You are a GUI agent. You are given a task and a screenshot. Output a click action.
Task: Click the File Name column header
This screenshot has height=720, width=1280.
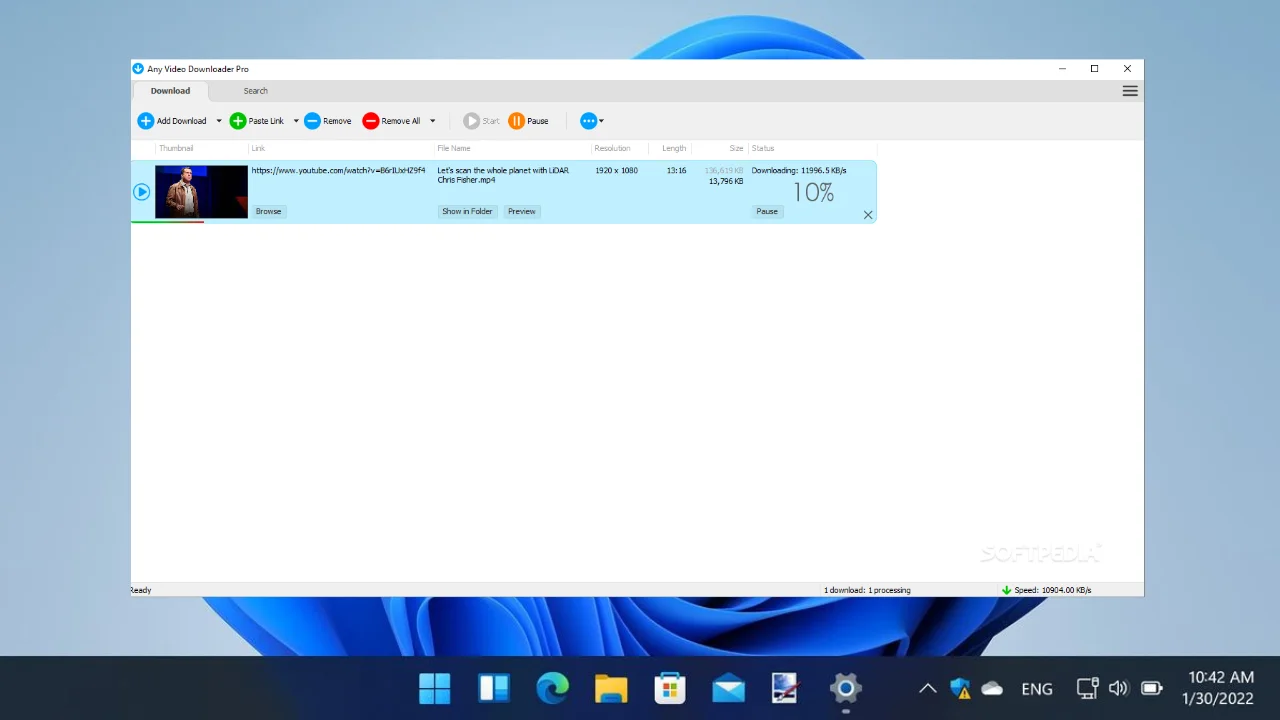[454, 148]
